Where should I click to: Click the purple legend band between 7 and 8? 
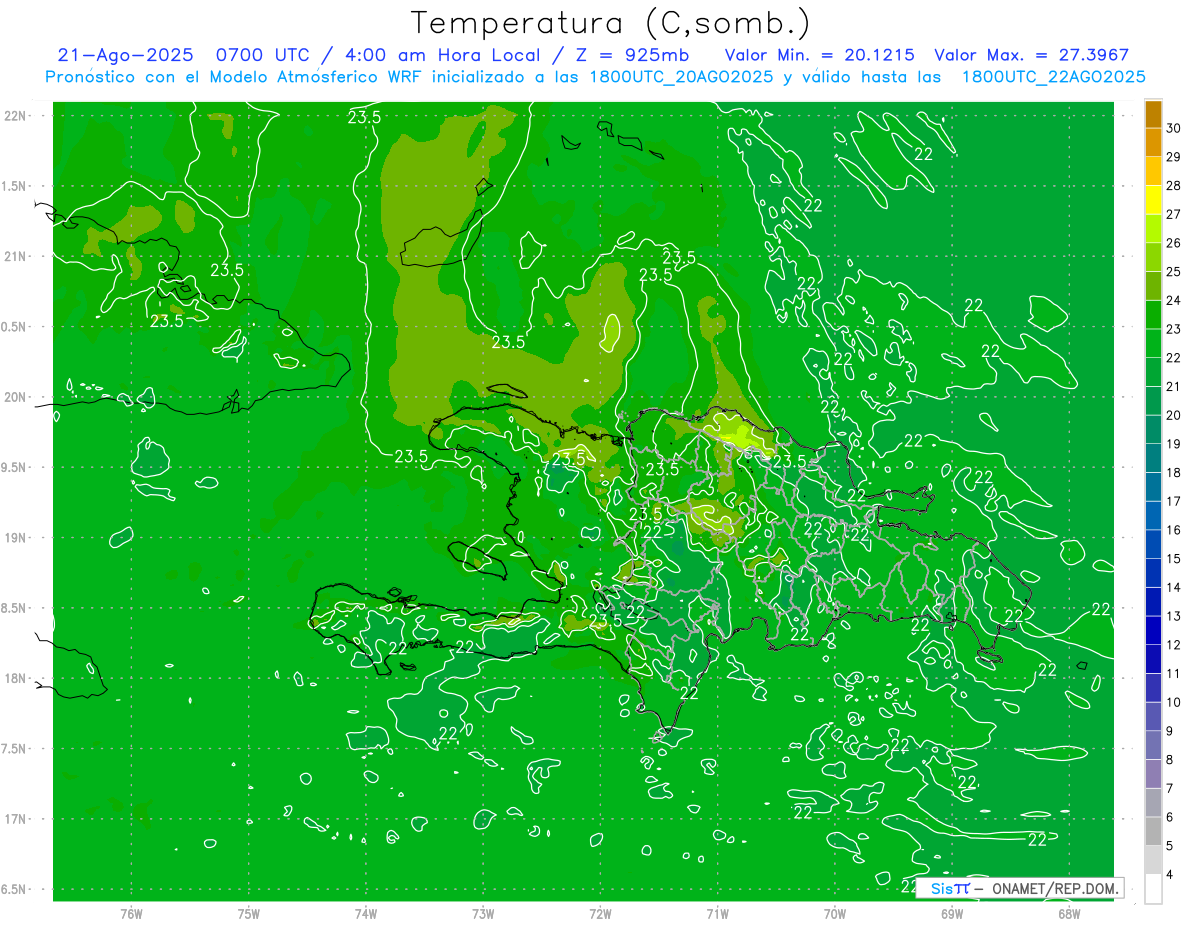pos(1153,774)
